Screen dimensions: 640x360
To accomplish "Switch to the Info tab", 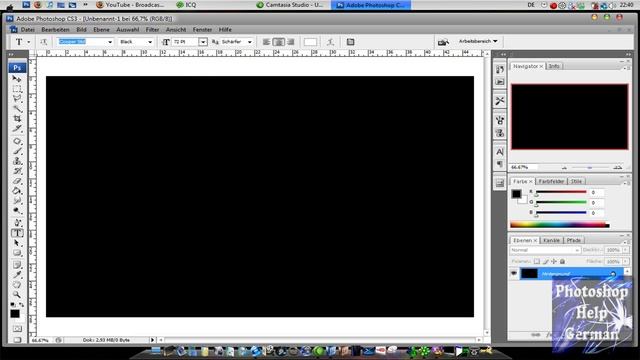I will click(554, 66).
